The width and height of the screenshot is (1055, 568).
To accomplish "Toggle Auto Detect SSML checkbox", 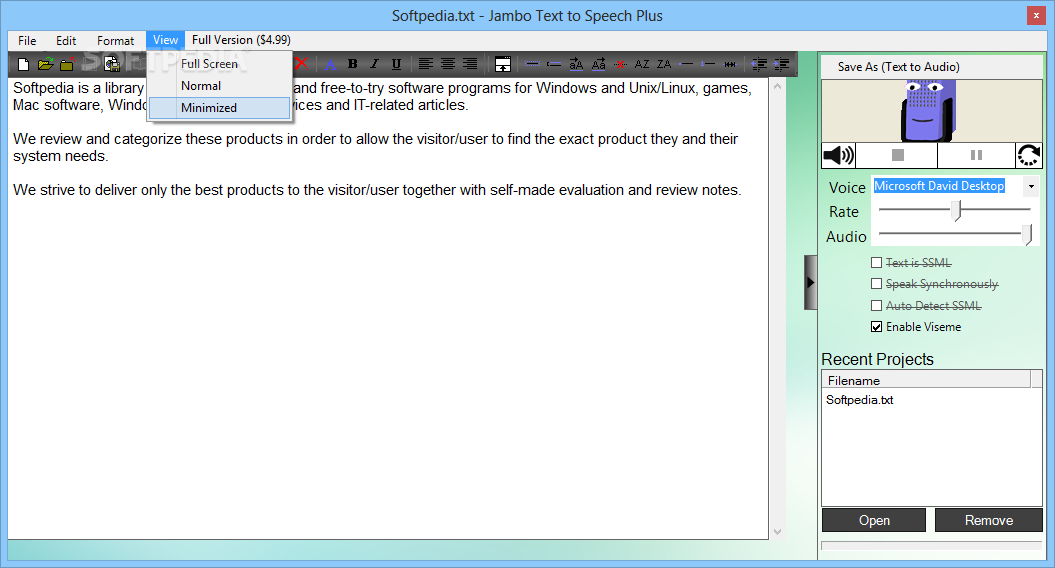I will (x=876, y=306).
